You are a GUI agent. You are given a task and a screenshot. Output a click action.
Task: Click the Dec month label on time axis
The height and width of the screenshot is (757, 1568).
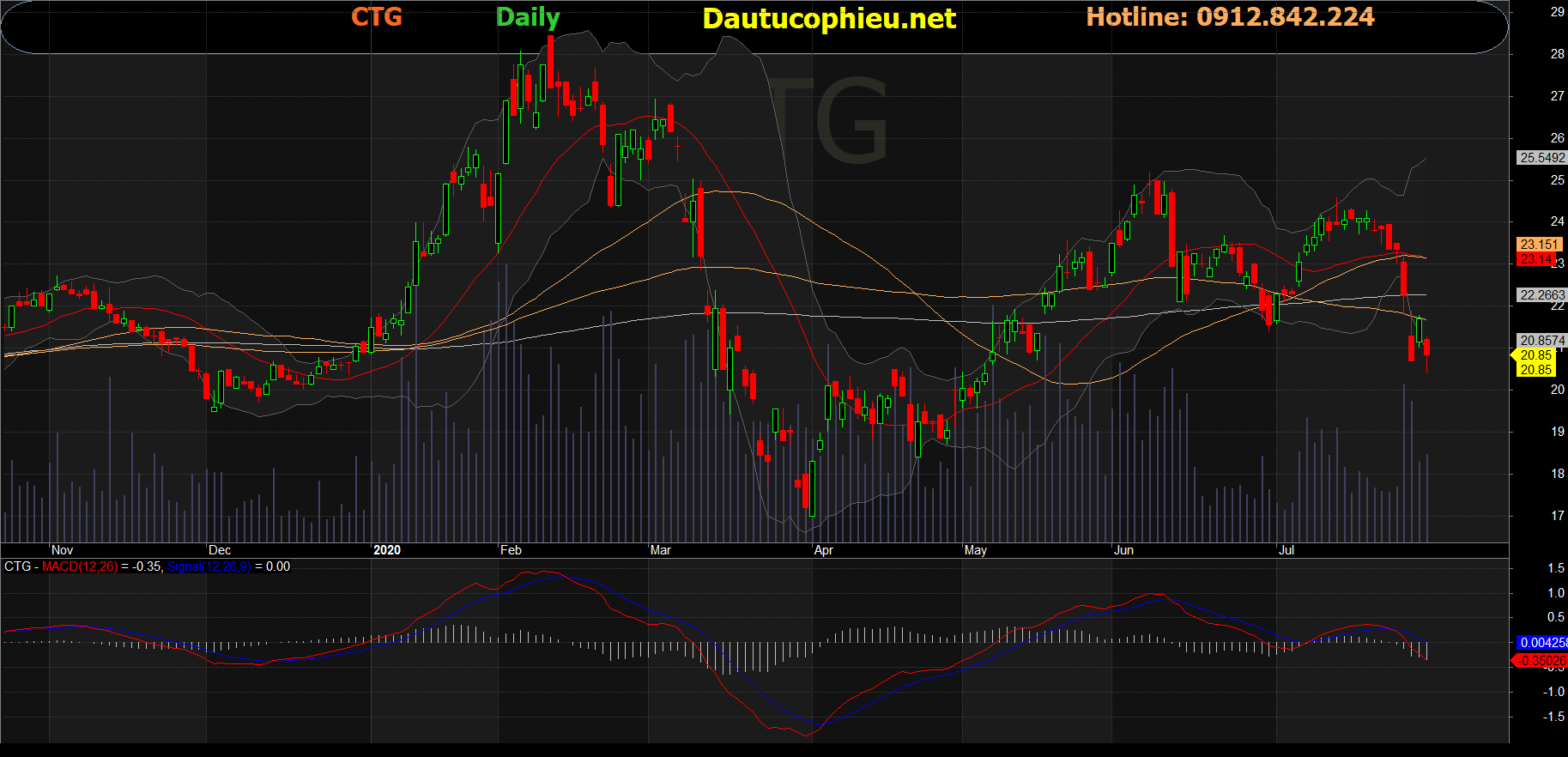coord(220,550)
